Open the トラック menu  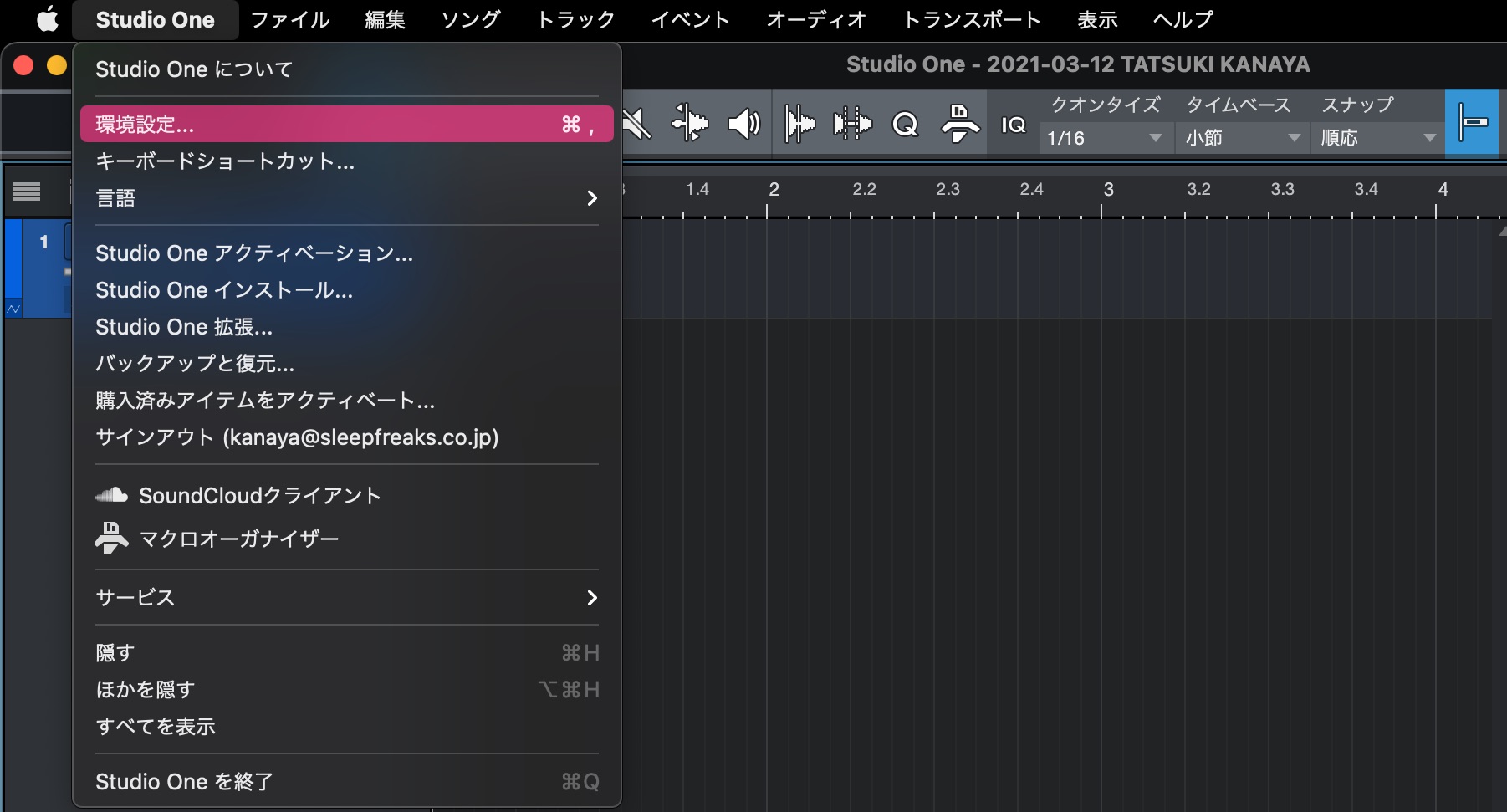pos(575,19)
